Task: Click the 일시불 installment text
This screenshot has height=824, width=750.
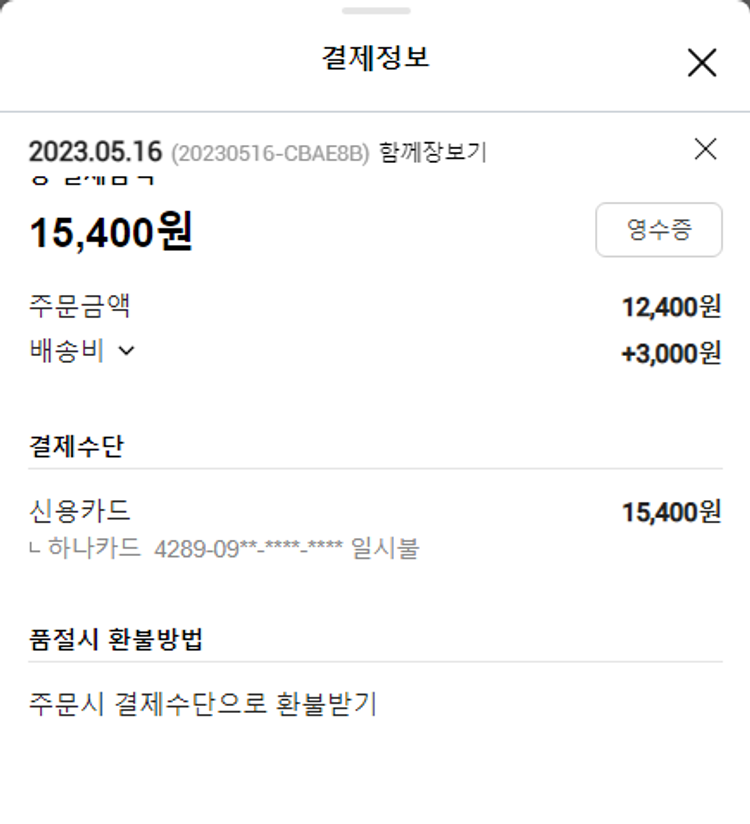Action: point(386,548)
